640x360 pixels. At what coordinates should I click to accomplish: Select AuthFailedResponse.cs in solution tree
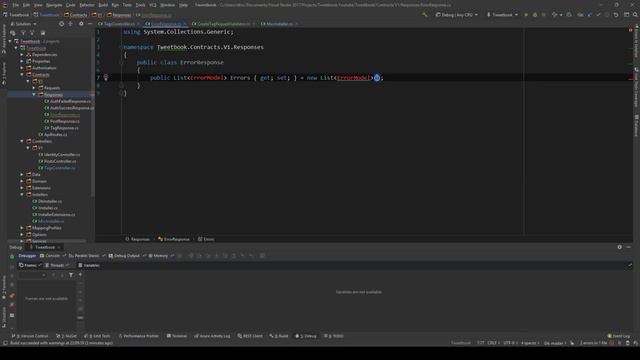click(x=67, y=101)
